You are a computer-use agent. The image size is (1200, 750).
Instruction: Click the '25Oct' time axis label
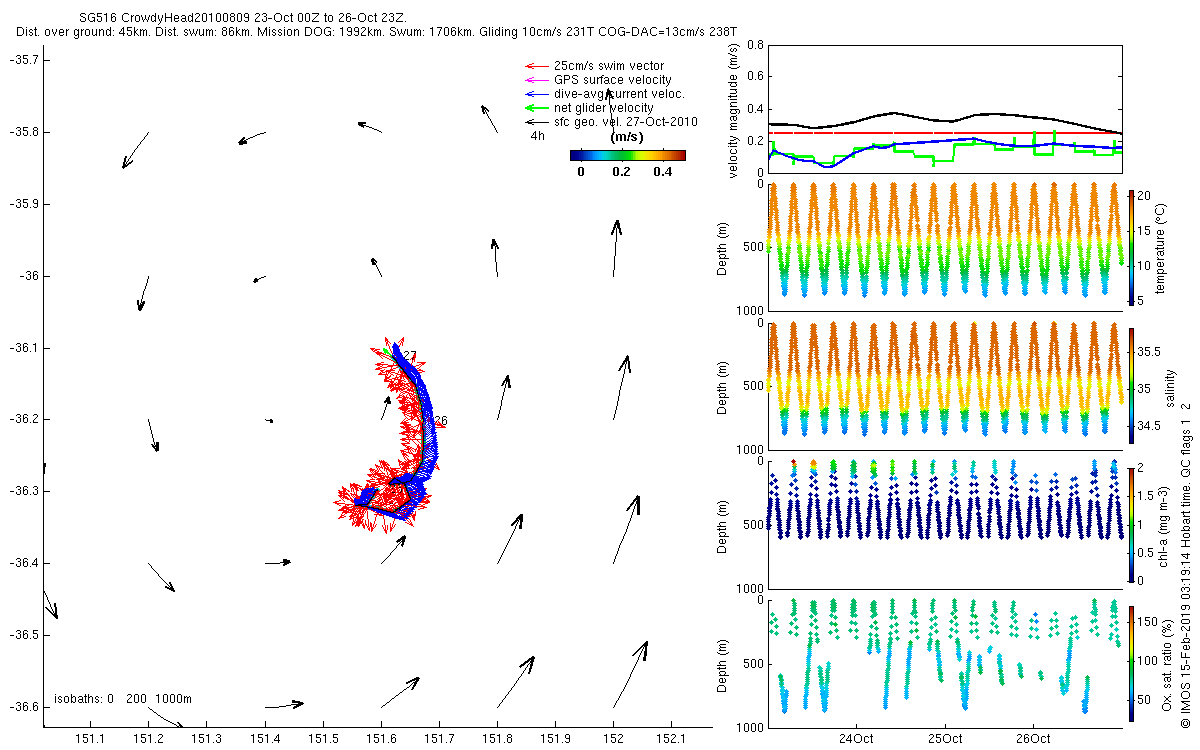tap(945, 739)
